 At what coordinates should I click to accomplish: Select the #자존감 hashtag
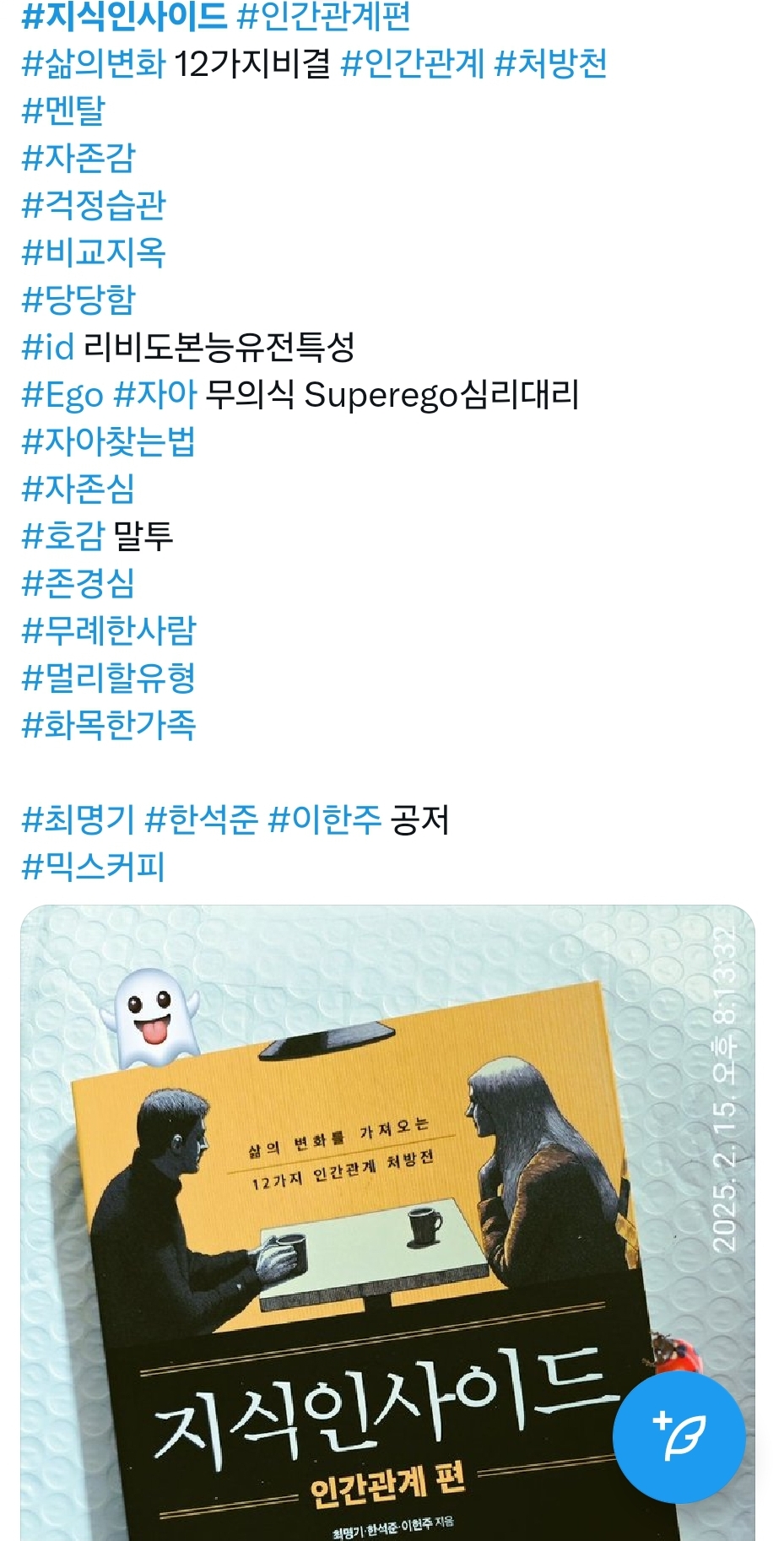tap(78, 158)
